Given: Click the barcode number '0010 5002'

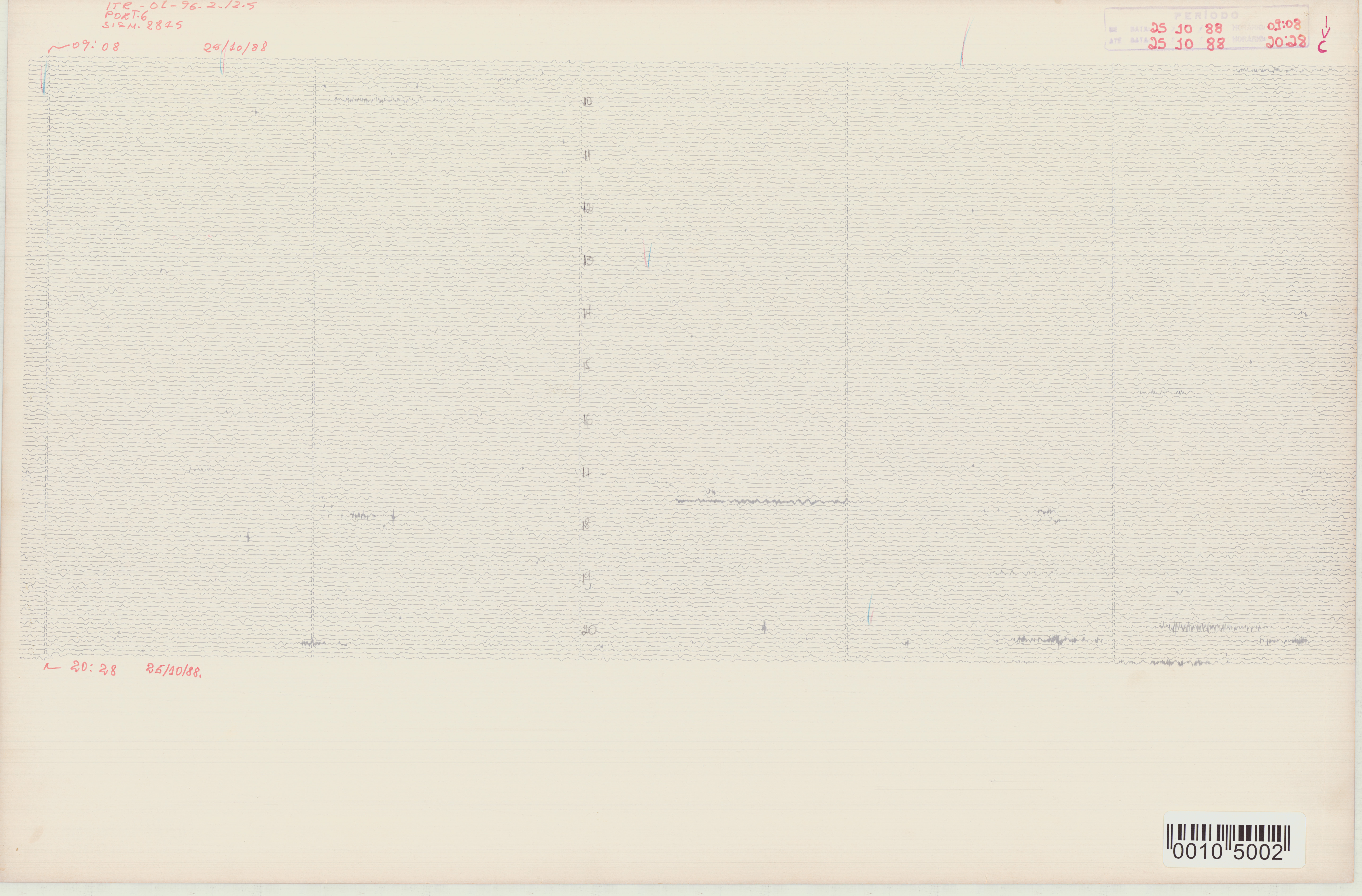Looking at the screenshot, I should 1229,852.
